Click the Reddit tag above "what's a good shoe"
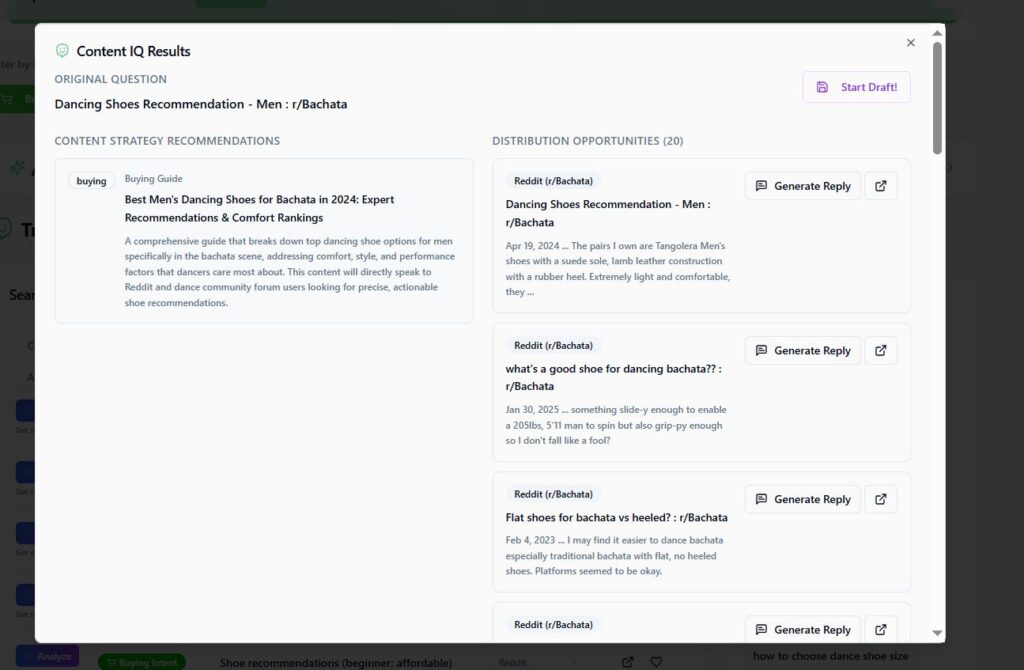This screenshot has height=670, width=1024. pyautogui.click(x=553, y=345)
